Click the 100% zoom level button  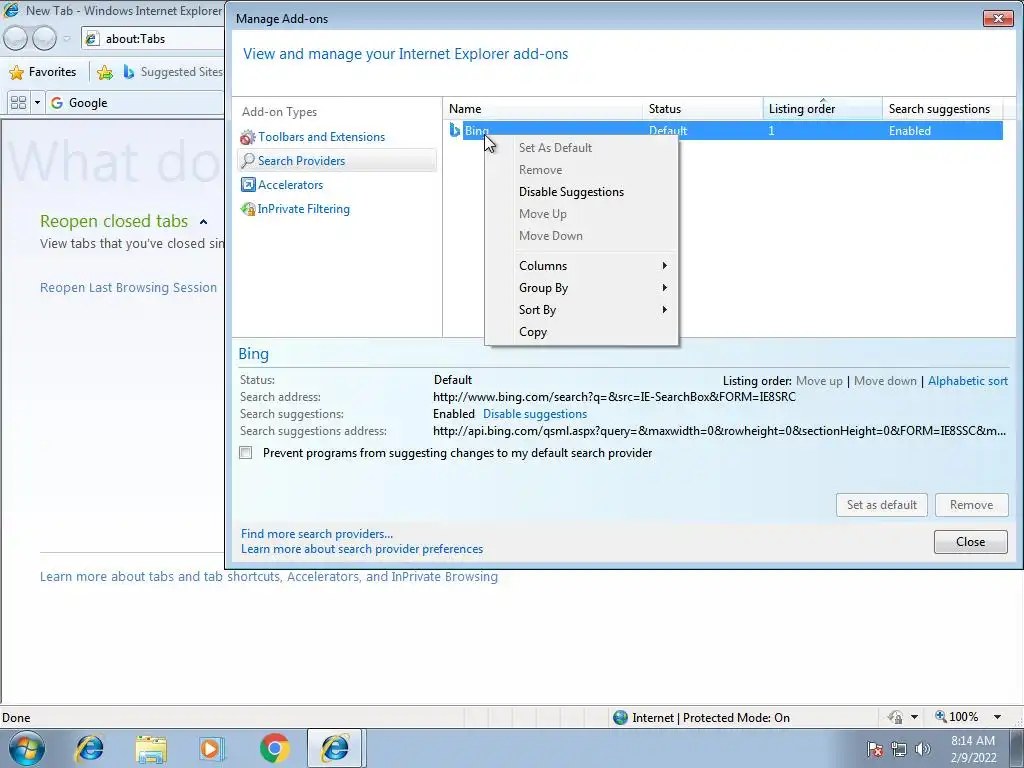(957, 717)
